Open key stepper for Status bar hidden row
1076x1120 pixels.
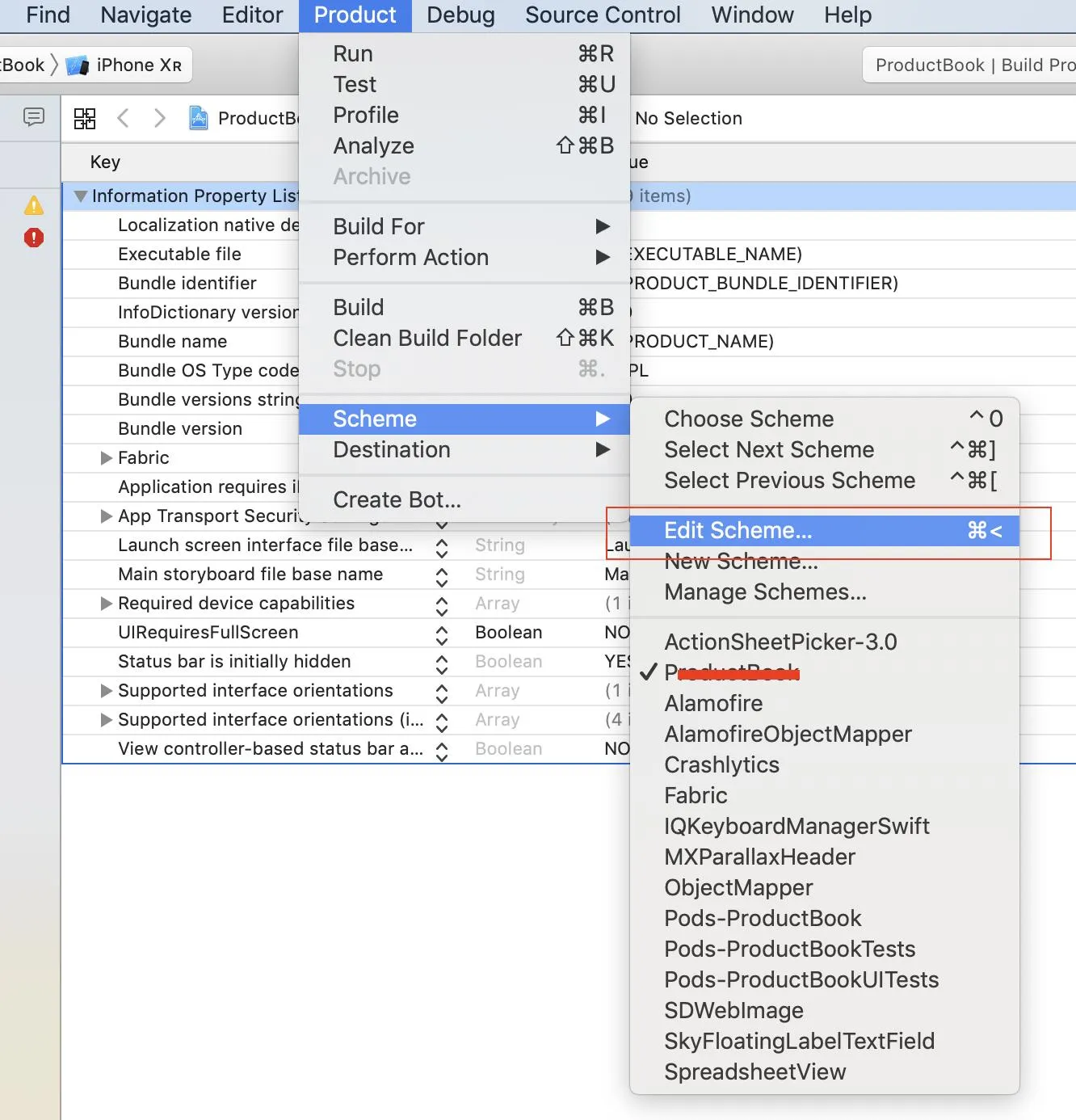click(442, 665)
